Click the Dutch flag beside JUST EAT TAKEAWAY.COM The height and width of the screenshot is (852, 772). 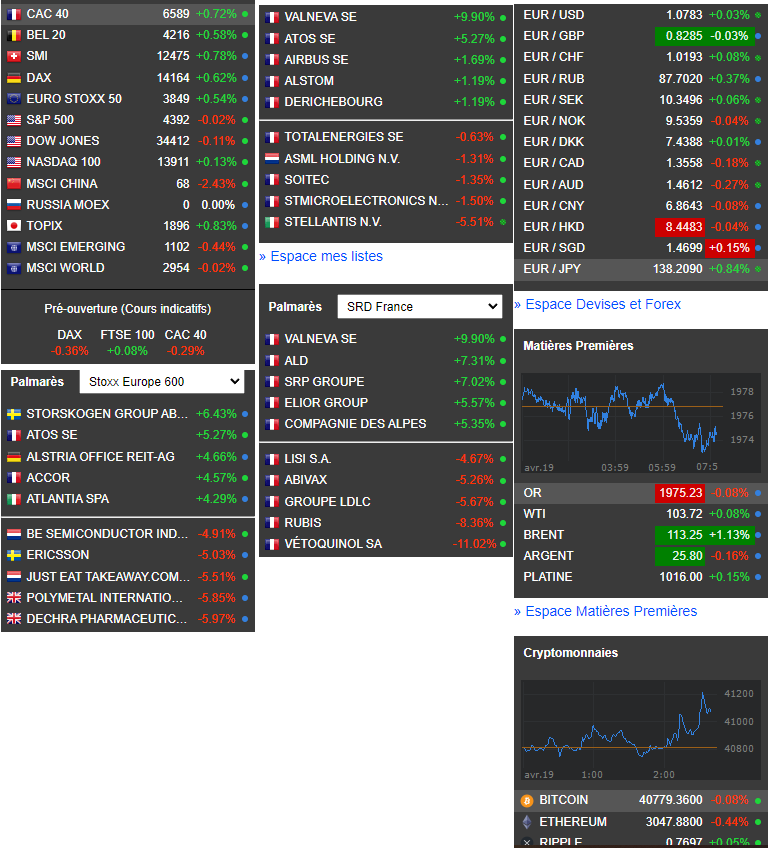[x=14, y=577]
